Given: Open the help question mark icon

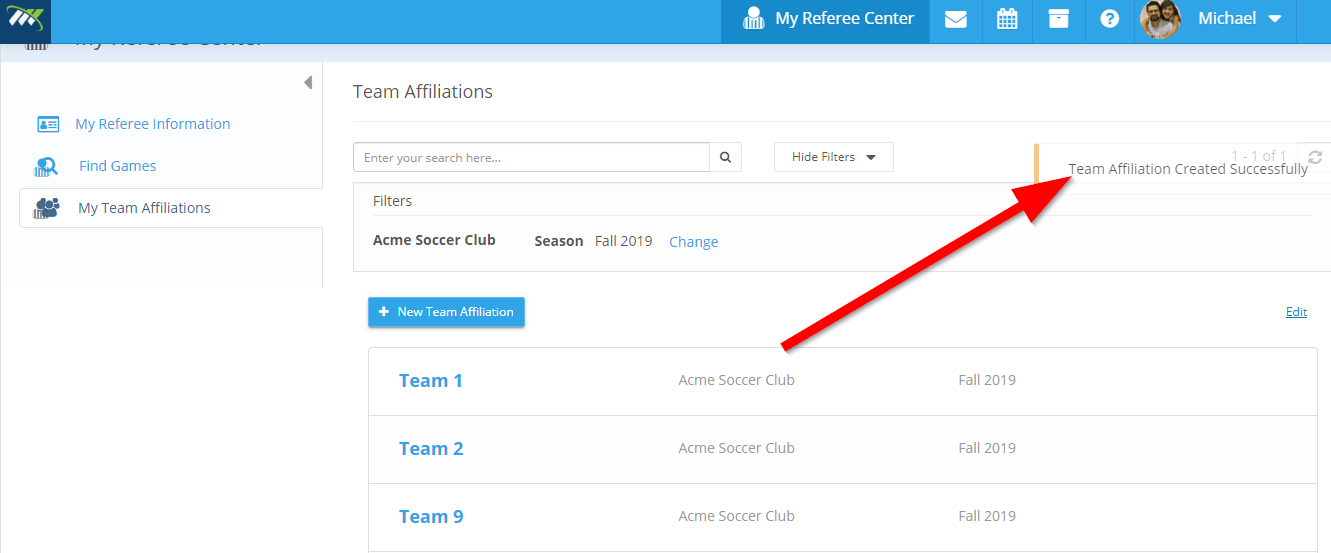Looking at the screenshot, I should (1110, 19).
